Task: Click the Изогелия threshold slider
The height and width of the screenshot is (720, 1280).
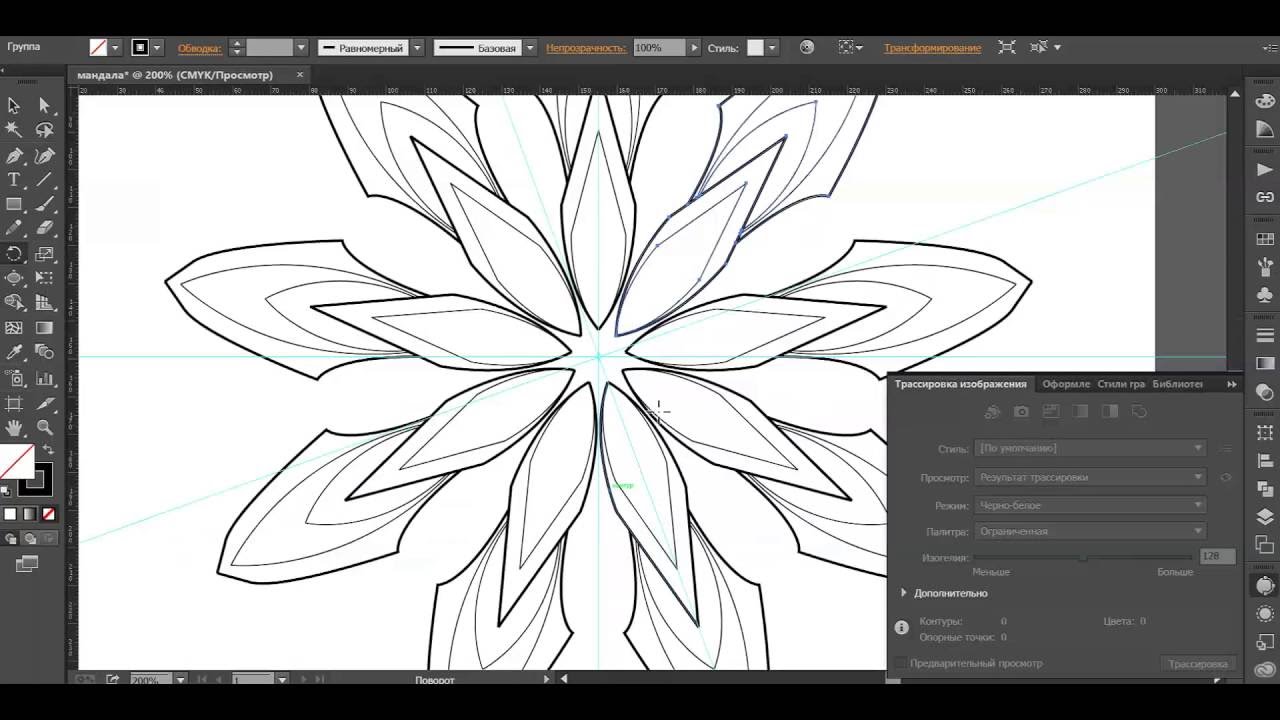Action: pos(1083,557)
